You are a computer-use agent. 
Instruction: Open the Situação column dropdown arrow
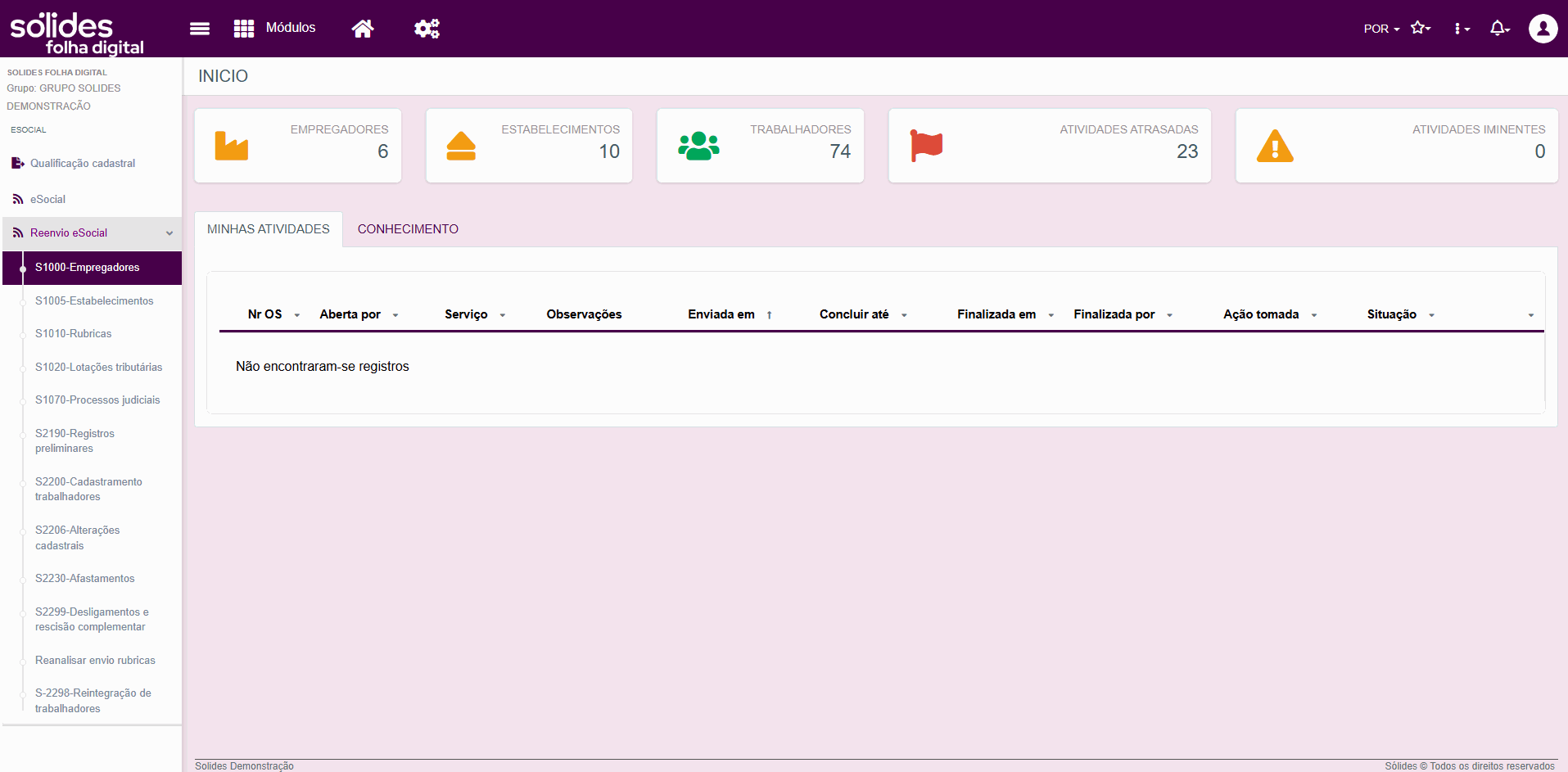pos(1431,315)
